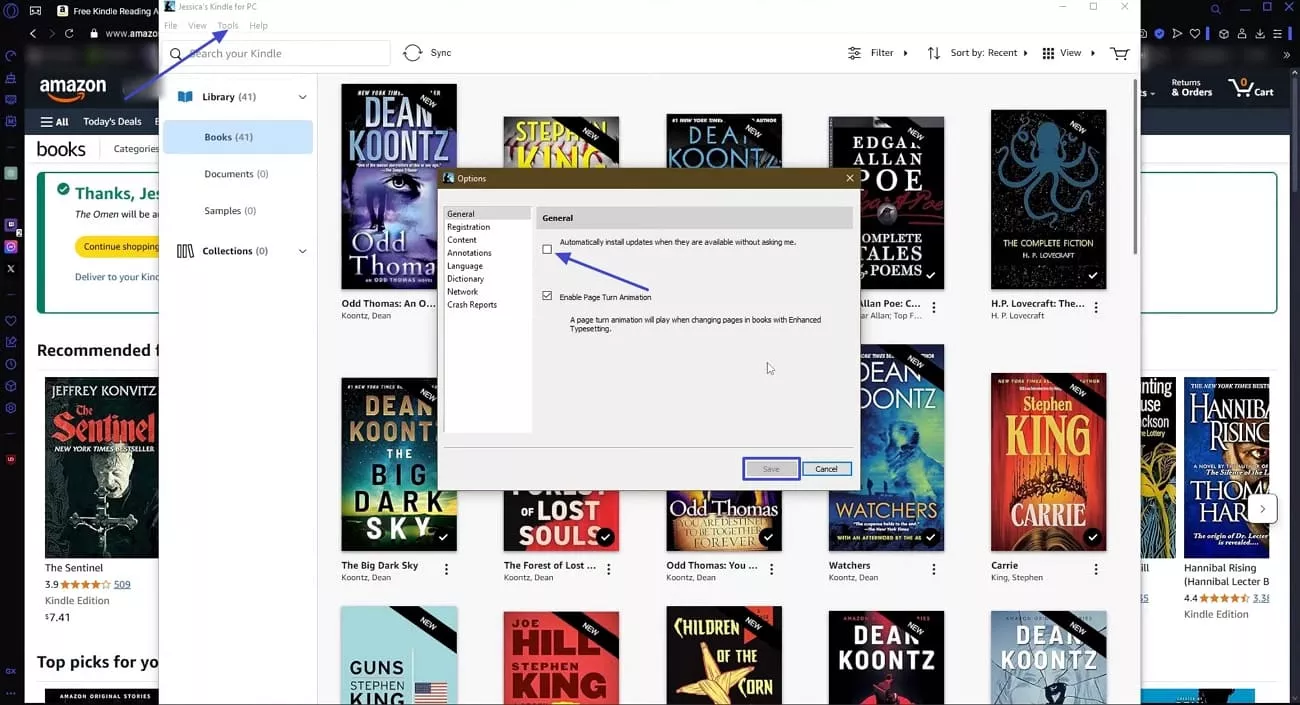Uncheck Enable Page Turn Animation
The height and width of the screenshot is (705, 1300).
[x=547, y=295]
